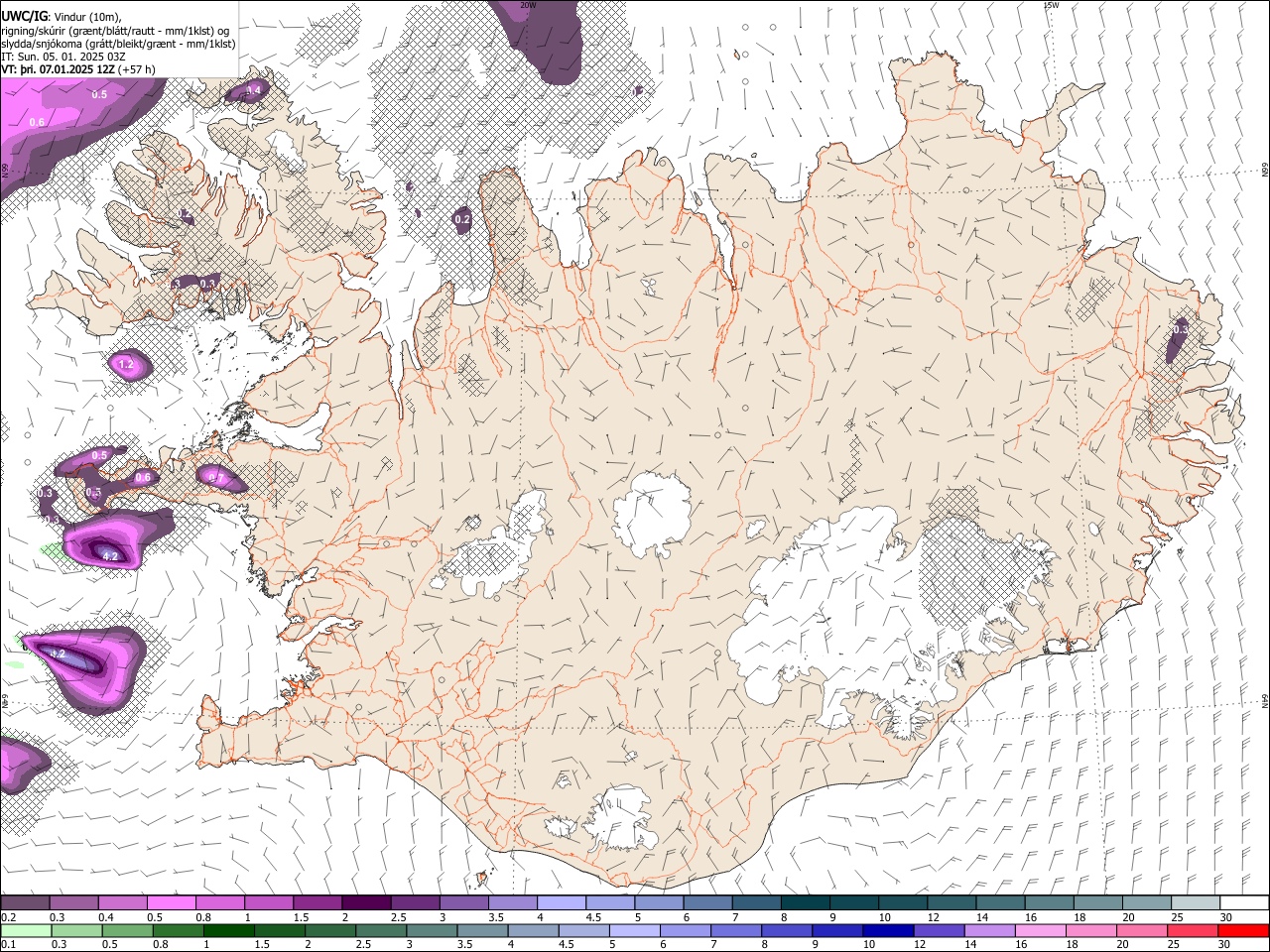Click the dark purple-grey 0.2–0.3 legend swatch
Viewport: 1270px width, 952px height.
(25, 903)
